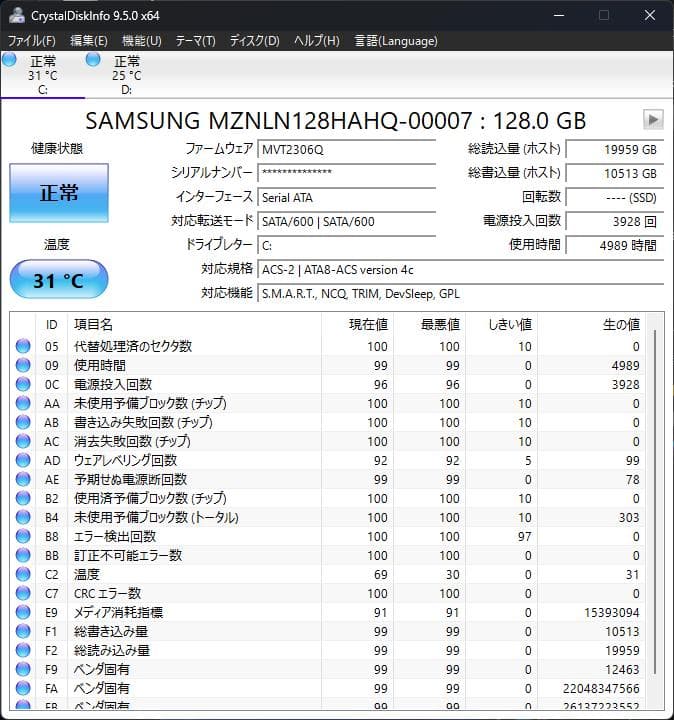Click status orb of attribute AD ウェアレベリング回数
The image size is (674, 720).
point(23,460)
